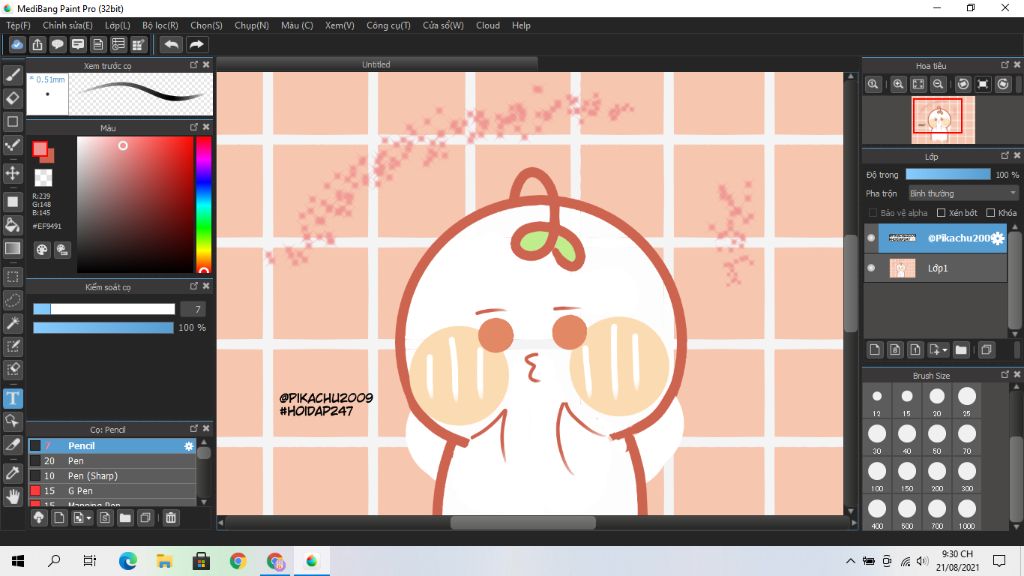Select the Gradient tool
Image resolution: width=1024 pixels, height=576 pixels.
pyautogui.click(x=12, y=248)
